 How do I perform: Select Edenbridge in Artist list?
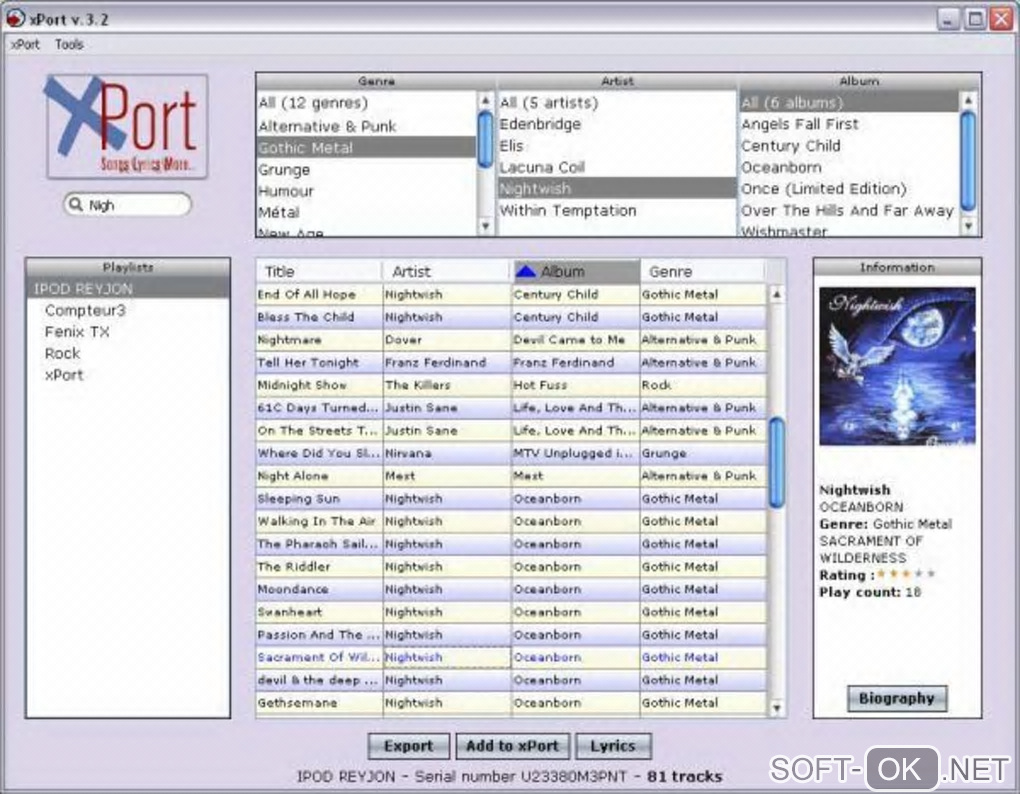617,124
